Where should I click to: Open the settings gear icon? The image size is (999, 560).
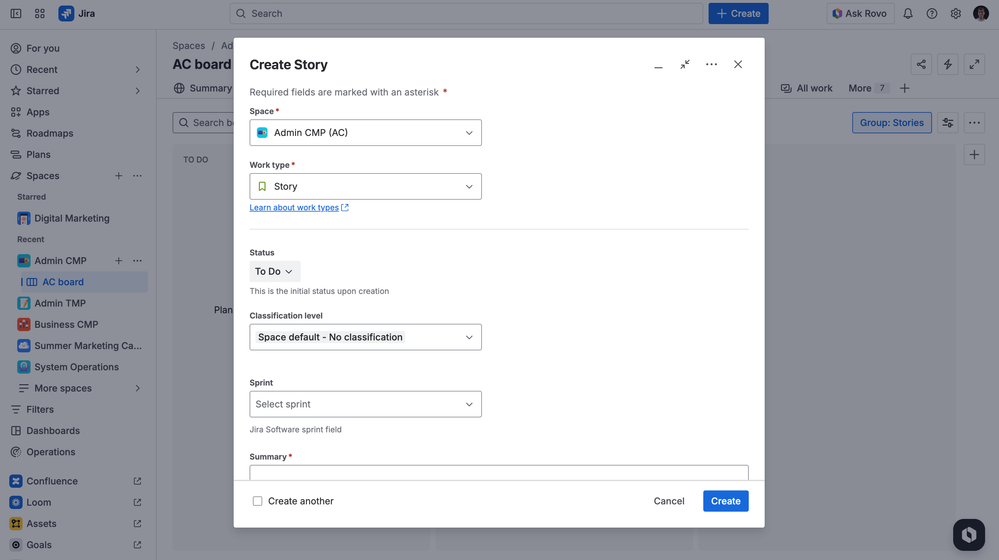point(956,13)
